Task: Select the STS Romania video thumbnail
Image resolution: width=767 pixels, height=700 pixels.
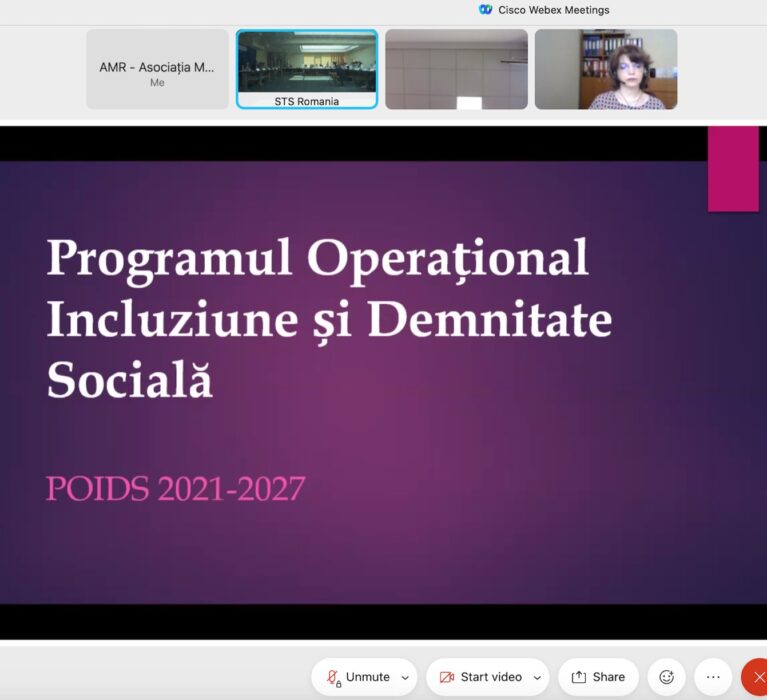Action: (x=307, y=69)
